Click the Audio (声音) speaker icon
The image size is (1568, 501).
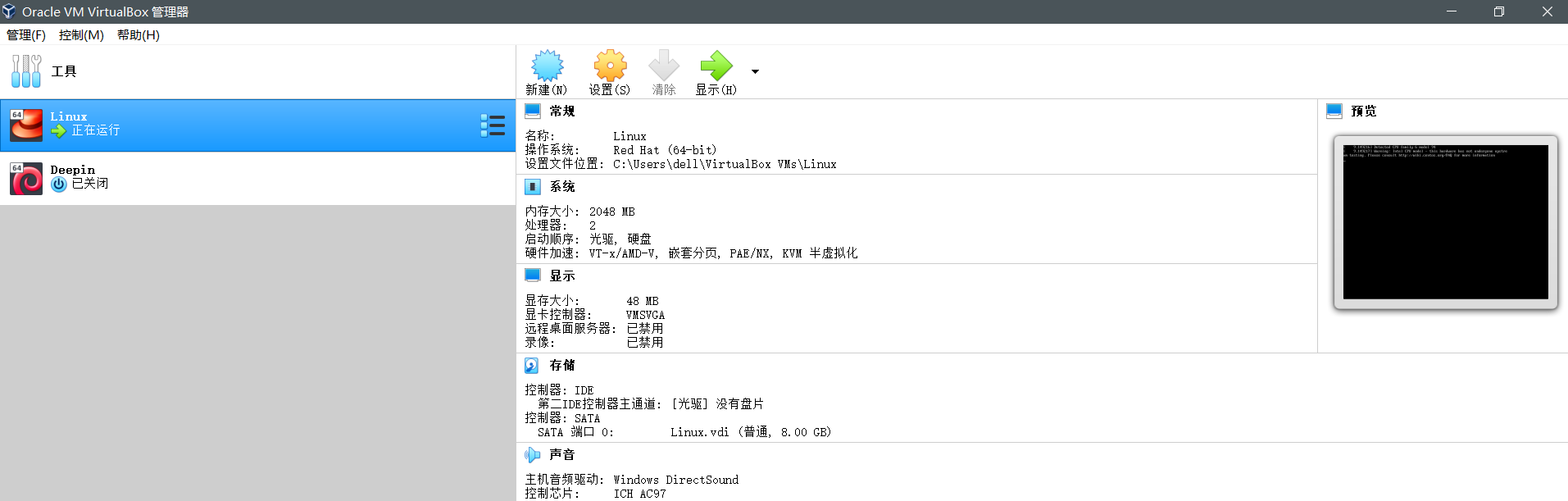(x=533, y=455)
